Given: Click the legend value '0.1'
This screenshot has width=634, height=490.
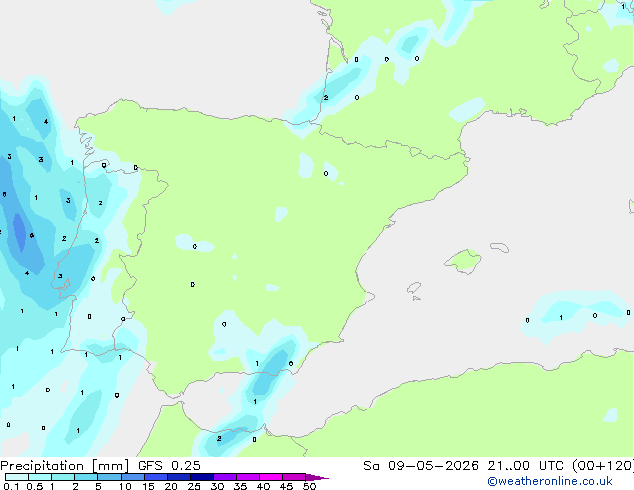Looking at the screenshot, I should pos(11,486).
